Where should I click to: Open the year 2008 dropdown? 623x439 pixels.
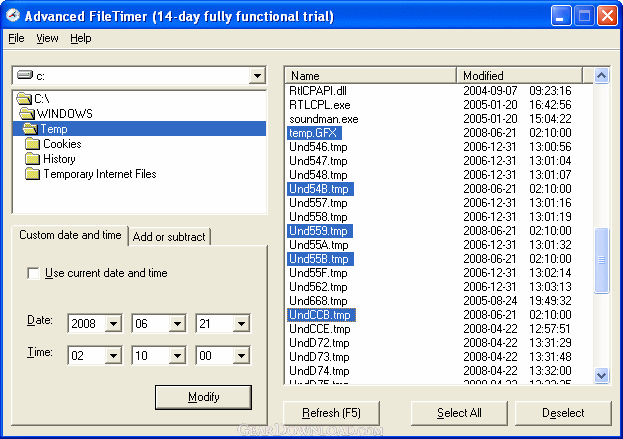click(x=113, y=323)
